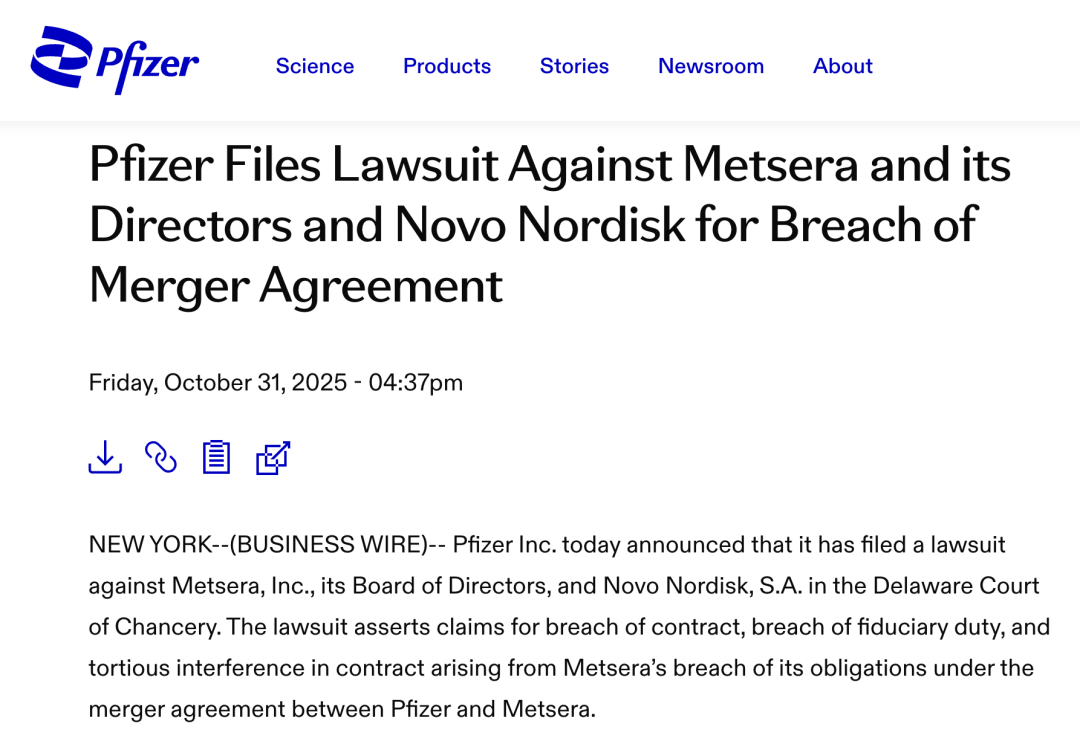Click the Friday, October 31, 2025 date
1080x747 pixels.
pos(218,383)
